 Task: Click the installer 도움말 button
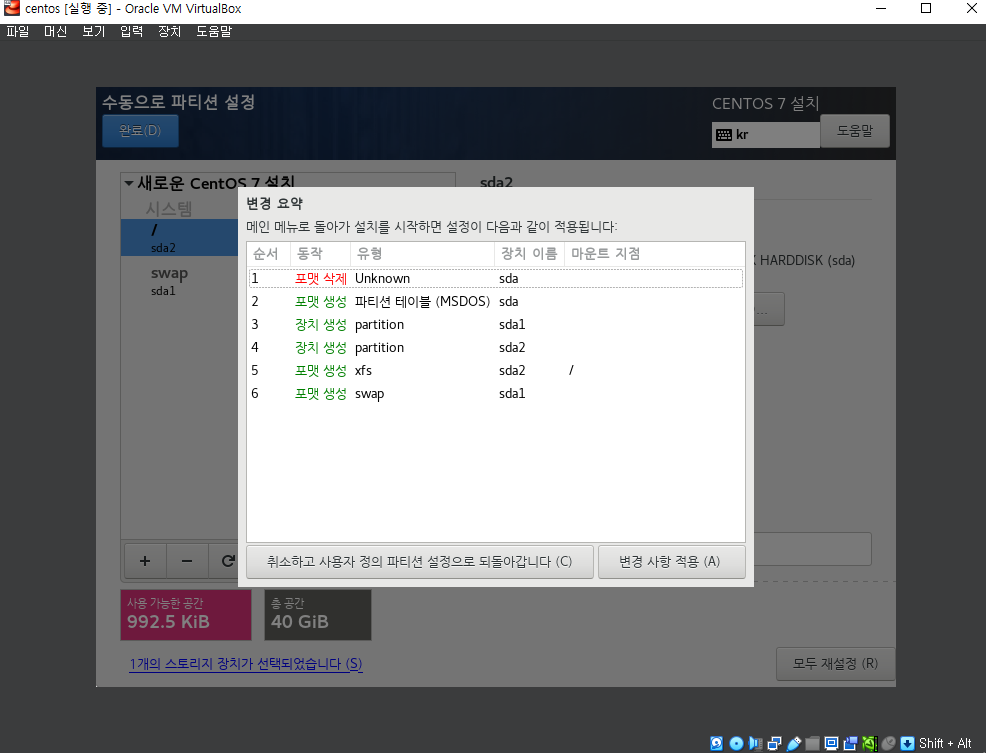click(x=855, y=131)
